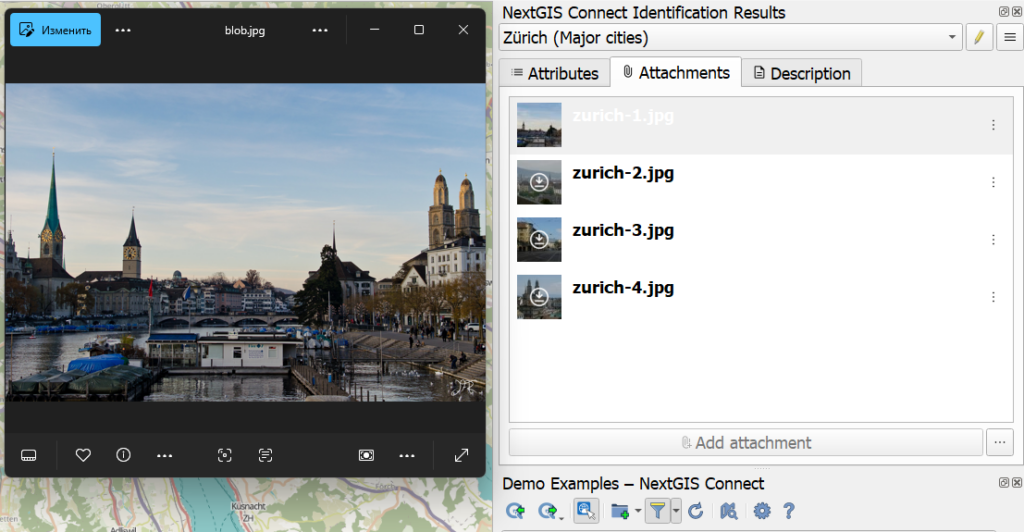Click first globe arrow icon in NextGIS Connect toolbar

click(515, 510)
